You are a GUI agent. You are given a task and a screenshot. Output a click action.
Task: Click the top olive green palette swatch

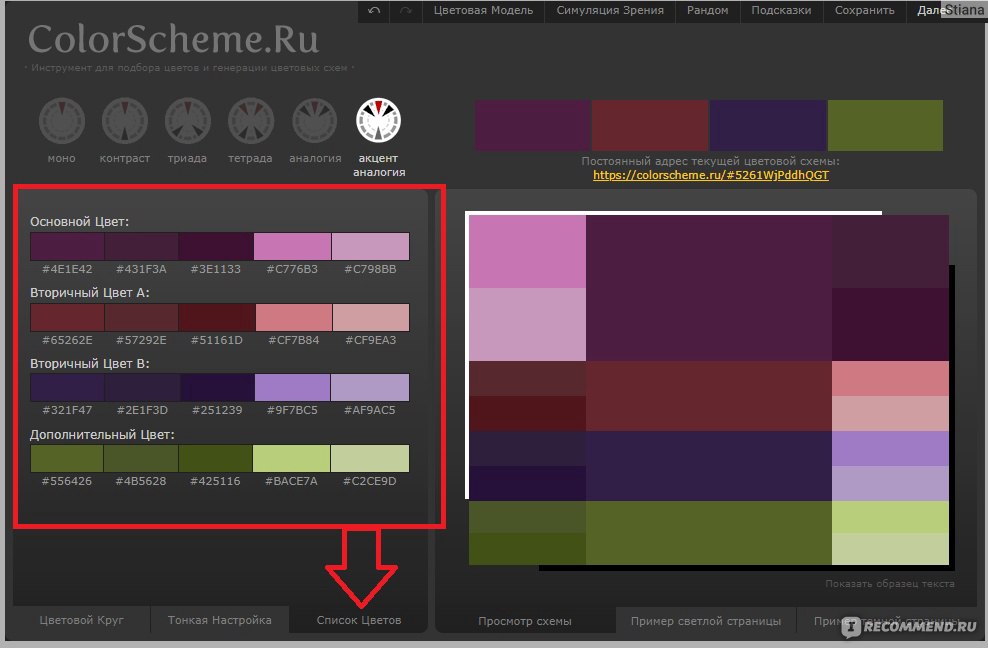885,125
